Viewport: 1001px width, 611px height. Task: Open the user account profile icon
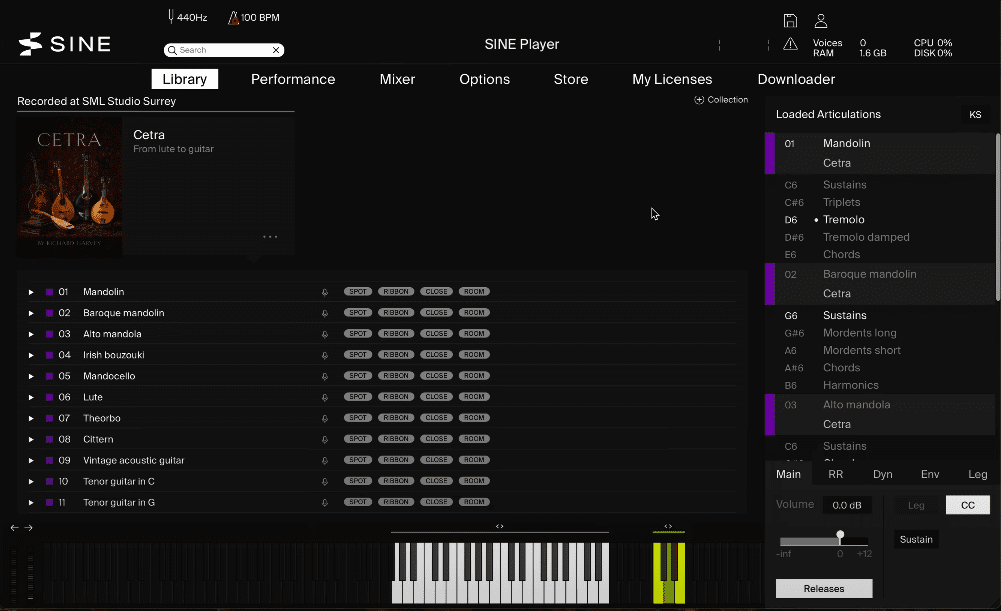coord(821,21)
